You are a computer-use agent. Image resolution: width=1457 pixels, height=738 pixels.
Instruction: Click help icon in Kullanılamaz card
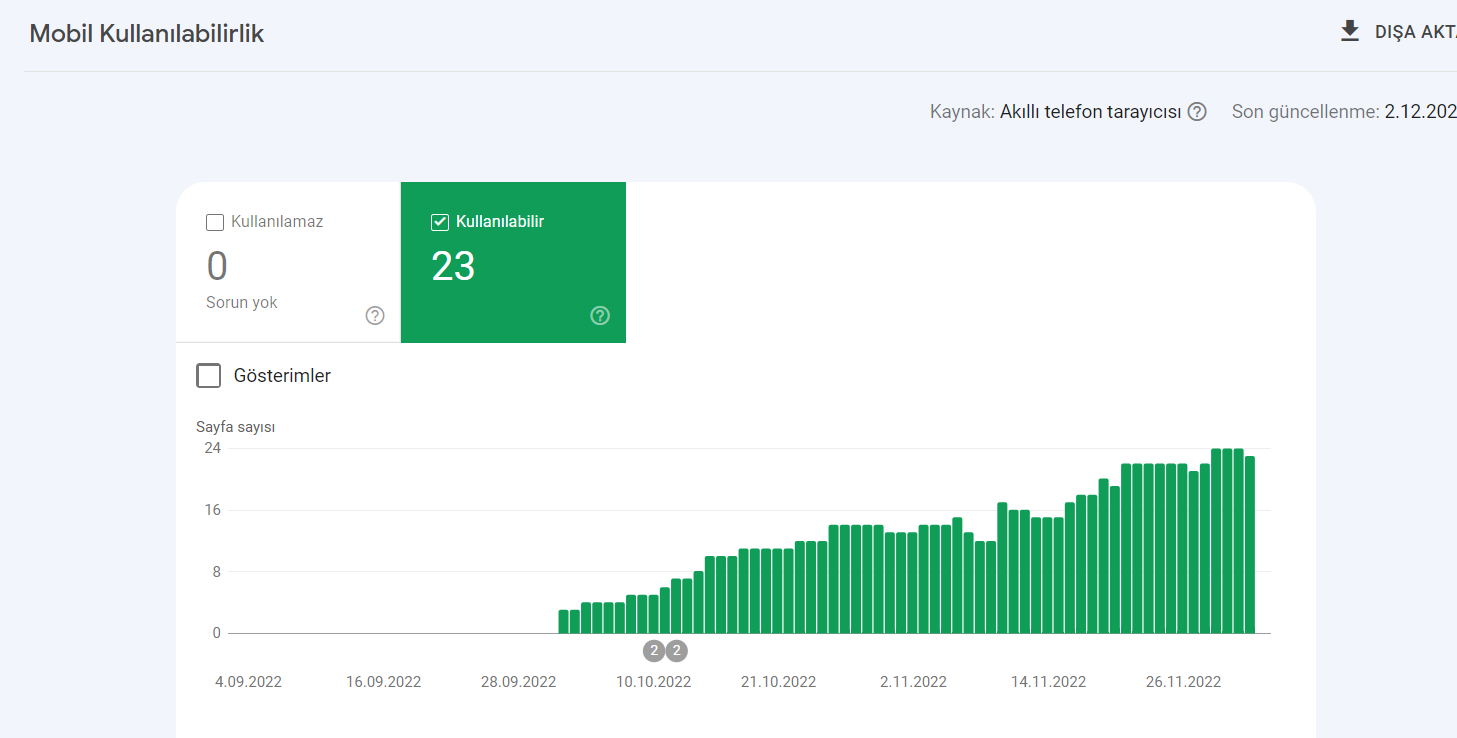[x=375, y=316]
